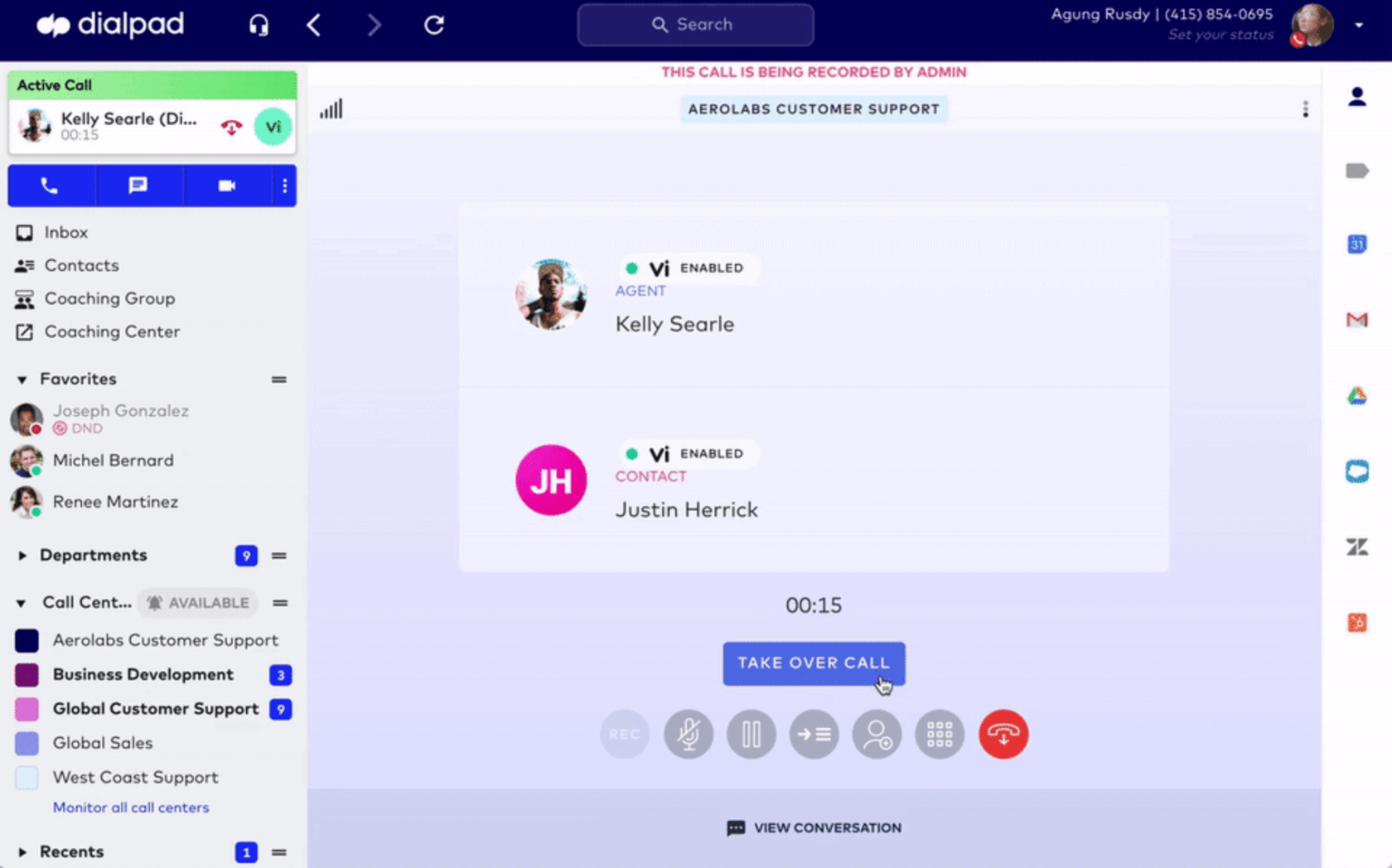Reload with the refresh icon

click(434, 25)
